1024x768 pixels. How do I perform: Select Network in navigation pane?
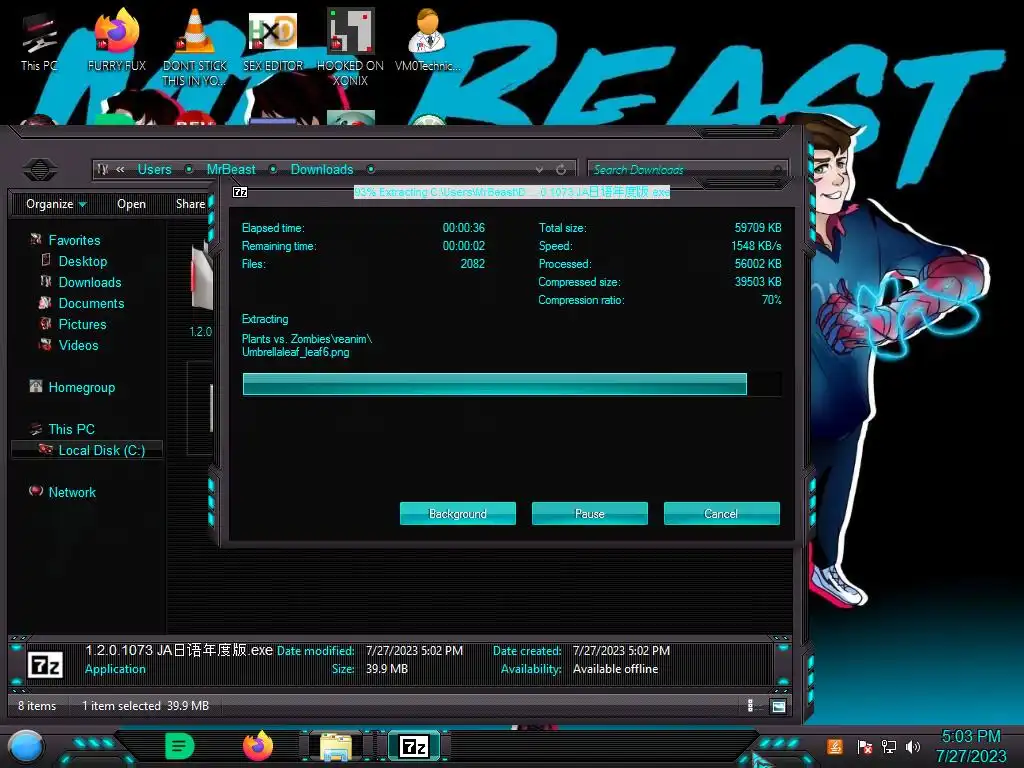tap(72, 492)
